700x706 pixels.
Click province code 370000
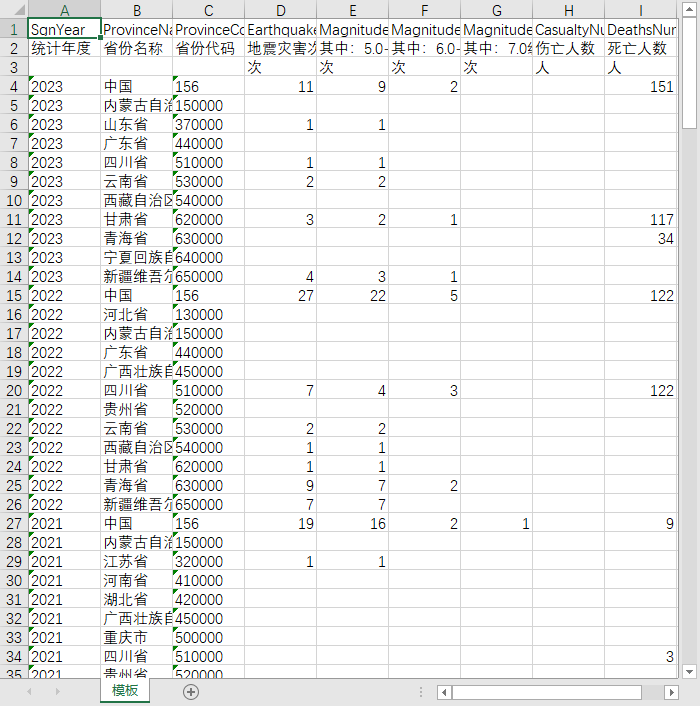(208, 124)
